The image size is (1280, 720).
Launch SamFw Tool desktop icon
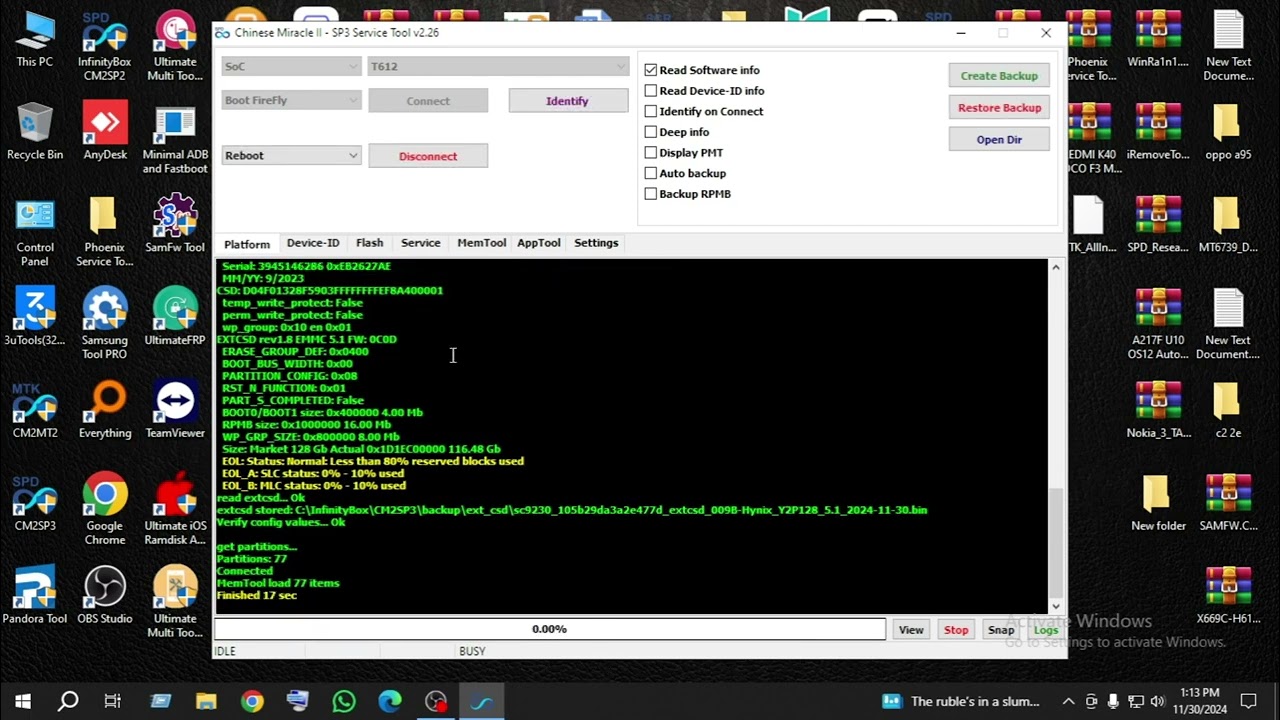(x=175, y=225)
